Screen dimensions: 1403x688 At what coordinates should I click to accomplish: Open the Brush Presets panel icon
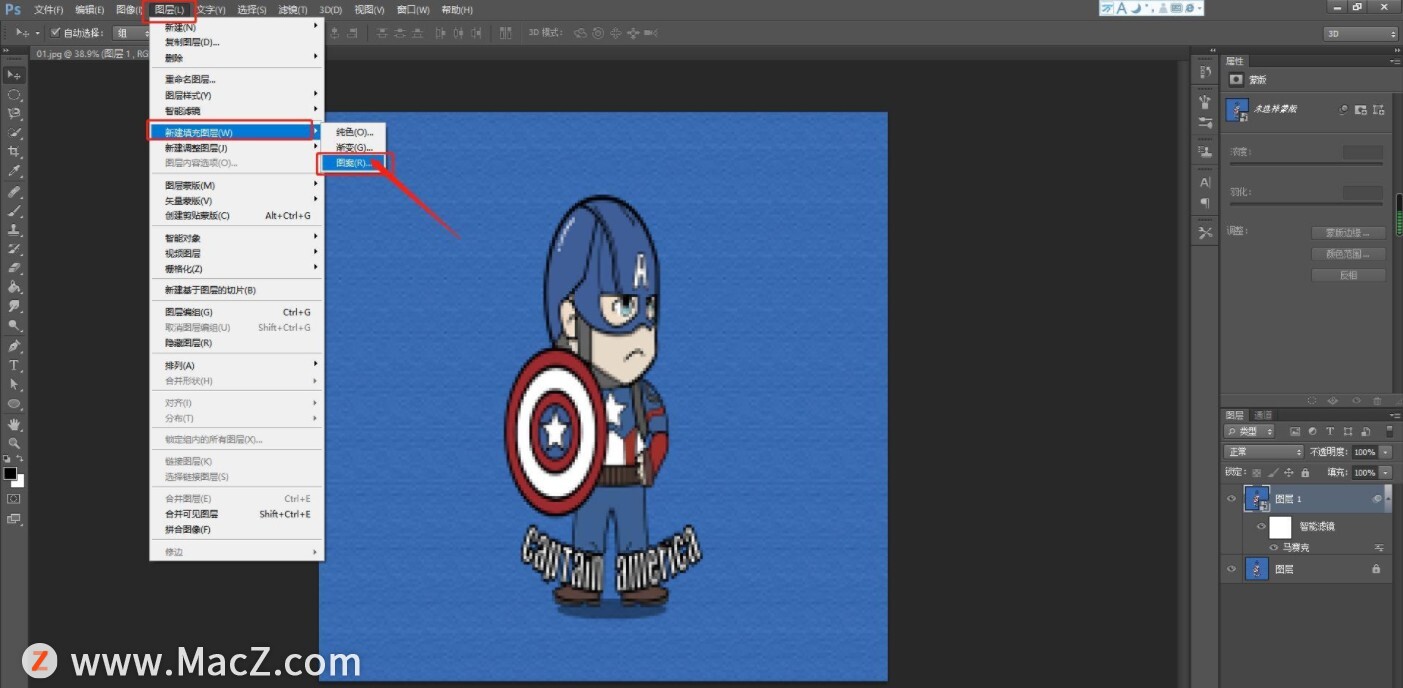[1205, 122]
